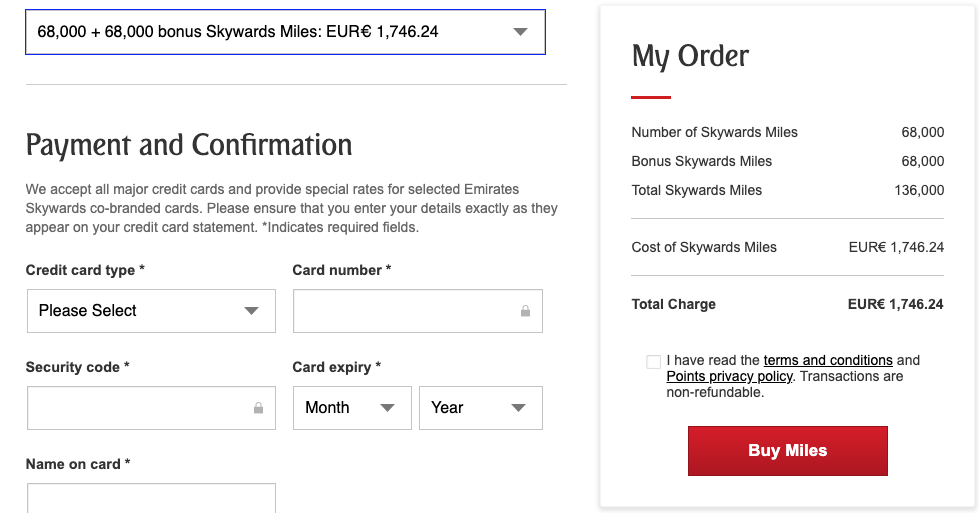Click the Name on card input field

151,498
